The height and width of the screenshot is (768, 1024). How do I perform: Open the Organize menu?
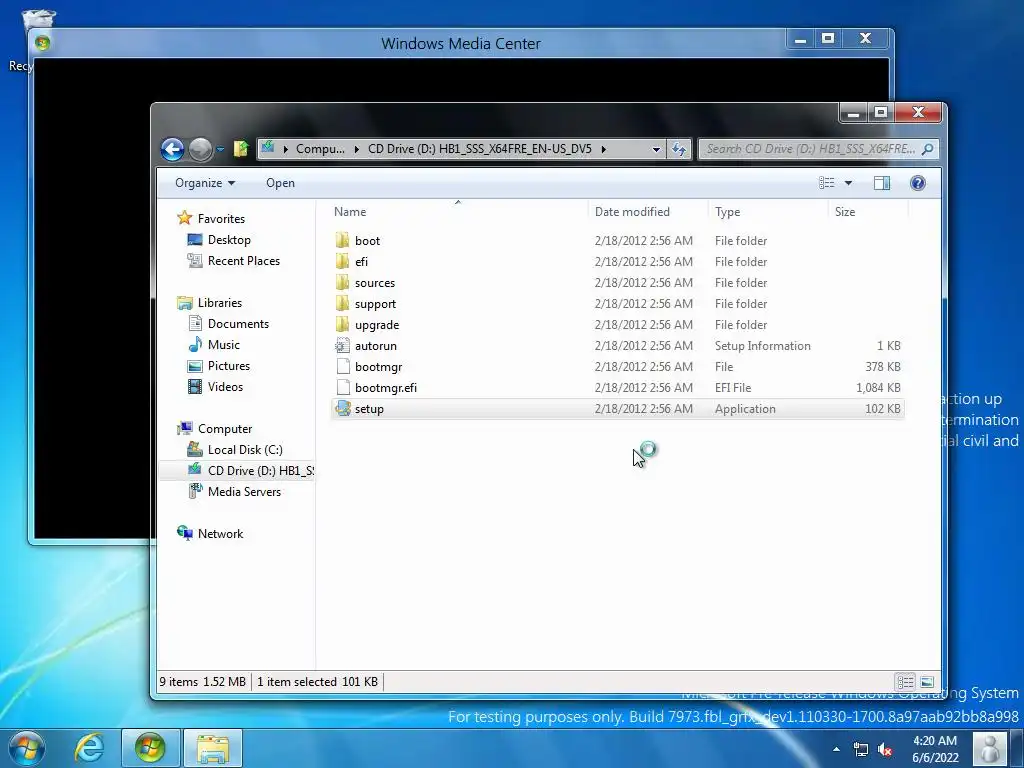204,183
